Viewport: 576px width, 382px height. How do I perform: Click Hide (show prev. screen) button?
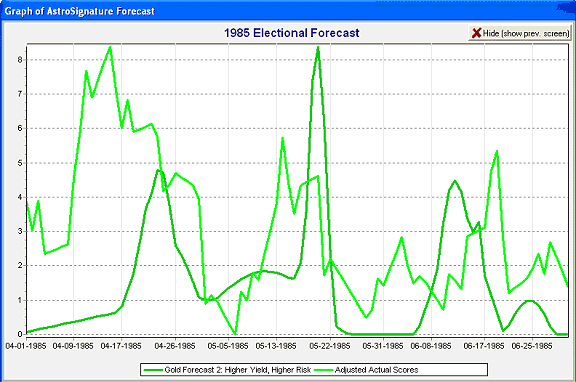point(520,33)
